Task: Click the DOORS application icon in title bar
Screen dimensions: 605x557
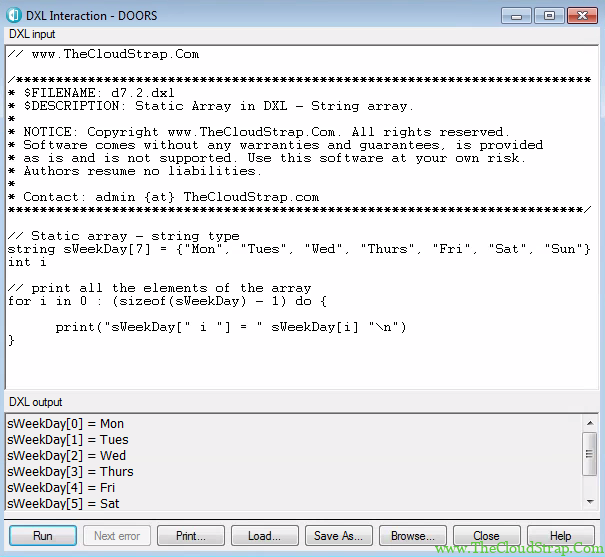Action: coord(14,15)
